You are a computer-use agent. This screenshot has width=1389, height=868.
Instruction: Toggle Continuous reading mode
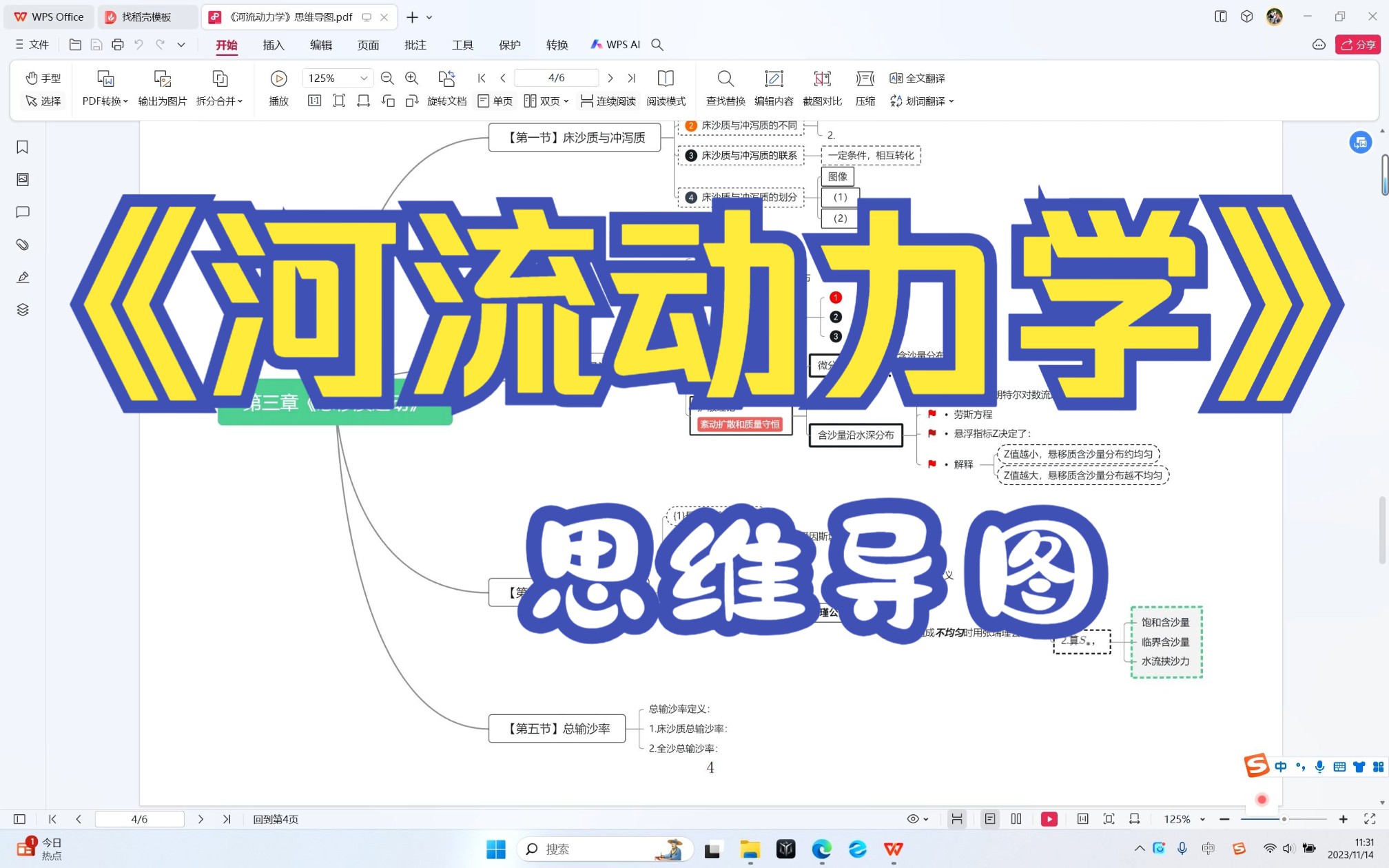(608, 101)
